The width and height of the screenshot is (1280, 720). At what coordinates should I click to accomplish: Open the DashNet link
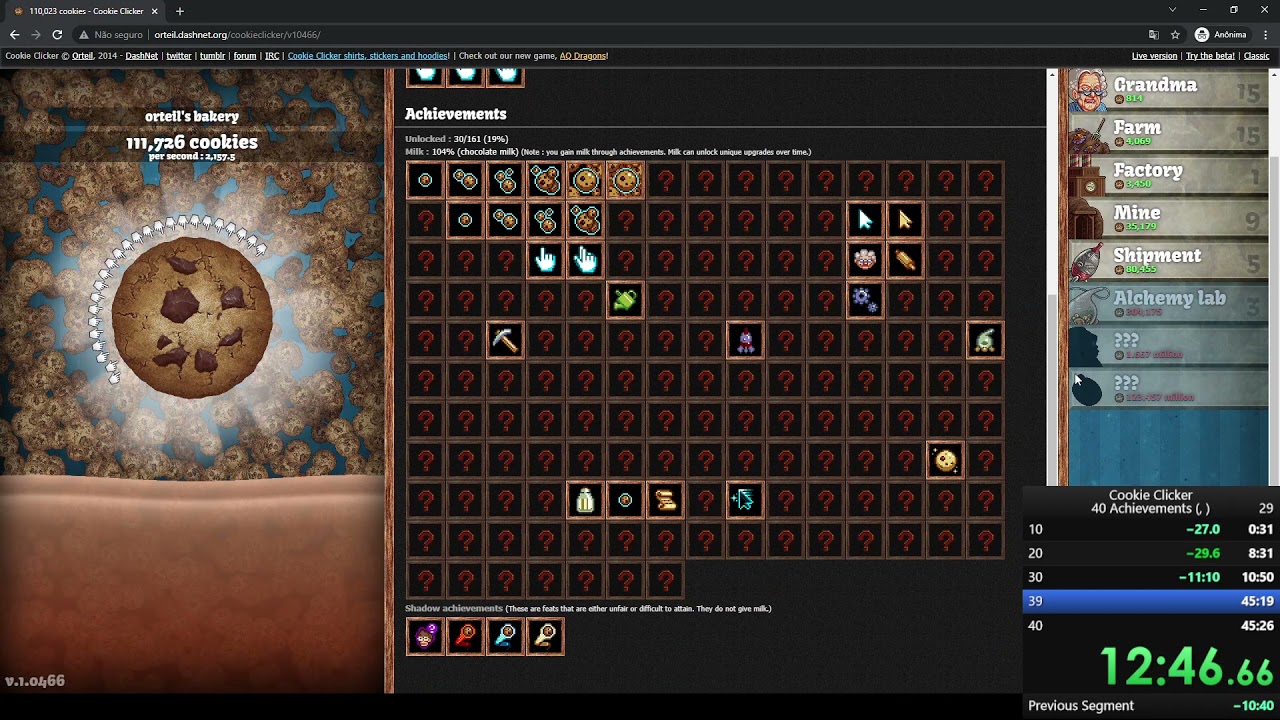[x=141, y=56]
